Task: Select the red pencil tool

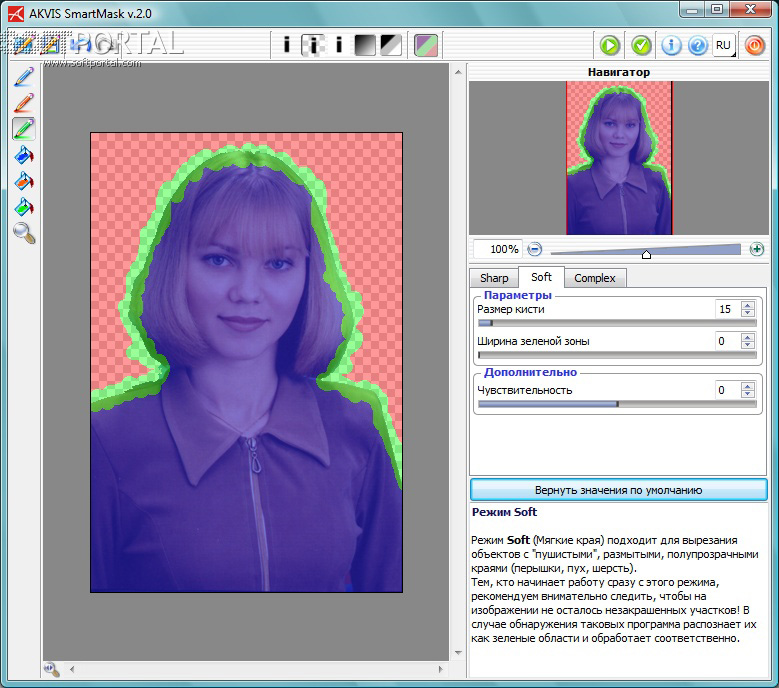Action: [x=24, y=102]
